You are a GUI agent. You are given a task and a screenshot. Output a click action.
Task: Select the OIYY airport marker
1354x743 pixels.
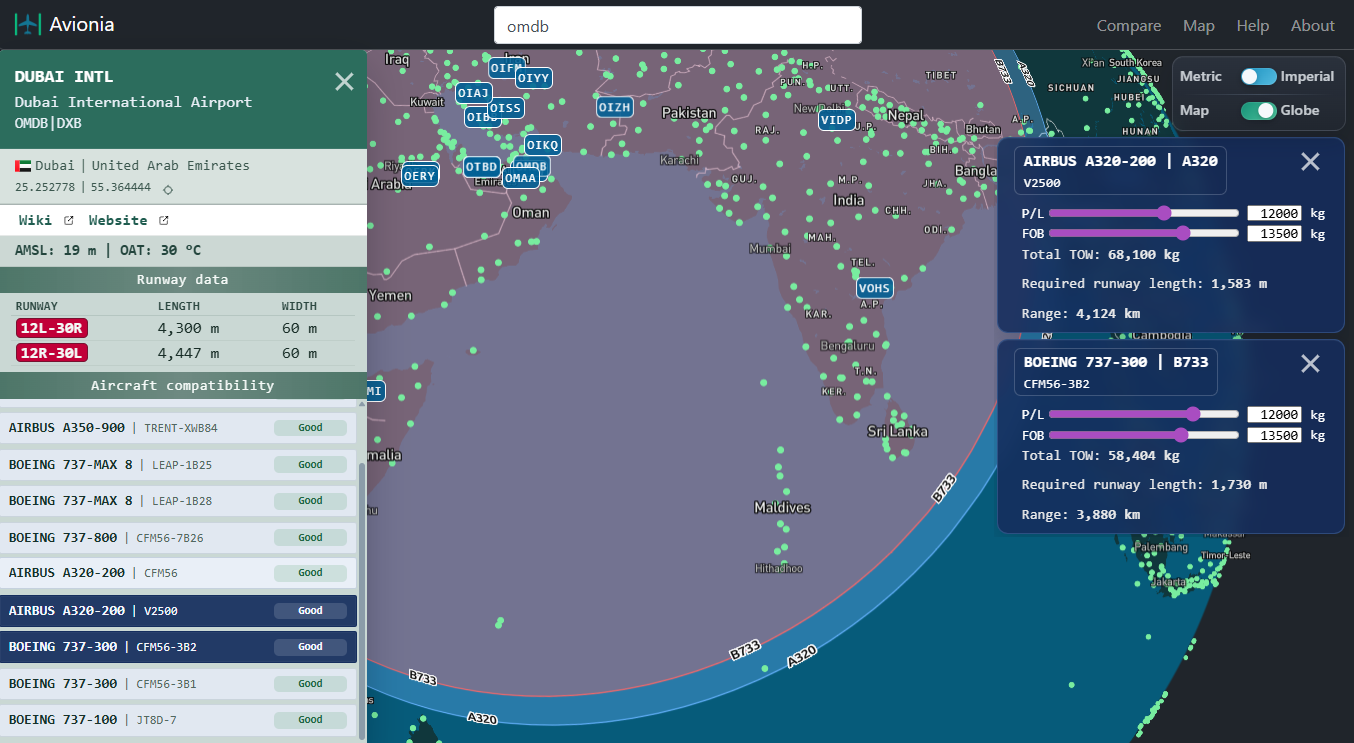(534, 78)
